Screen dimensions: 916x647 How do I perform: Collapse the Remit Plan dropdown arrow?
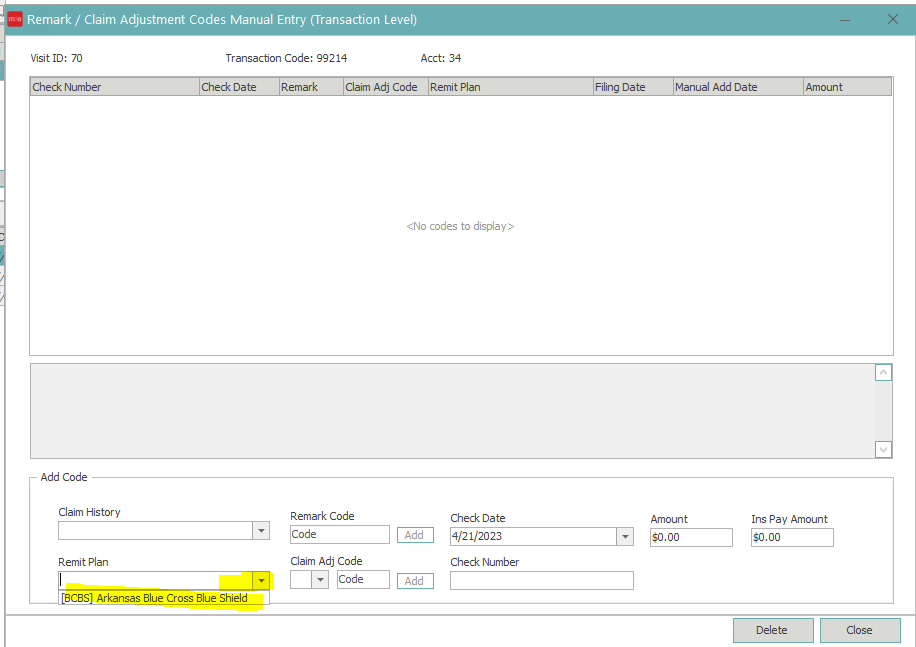260,580
